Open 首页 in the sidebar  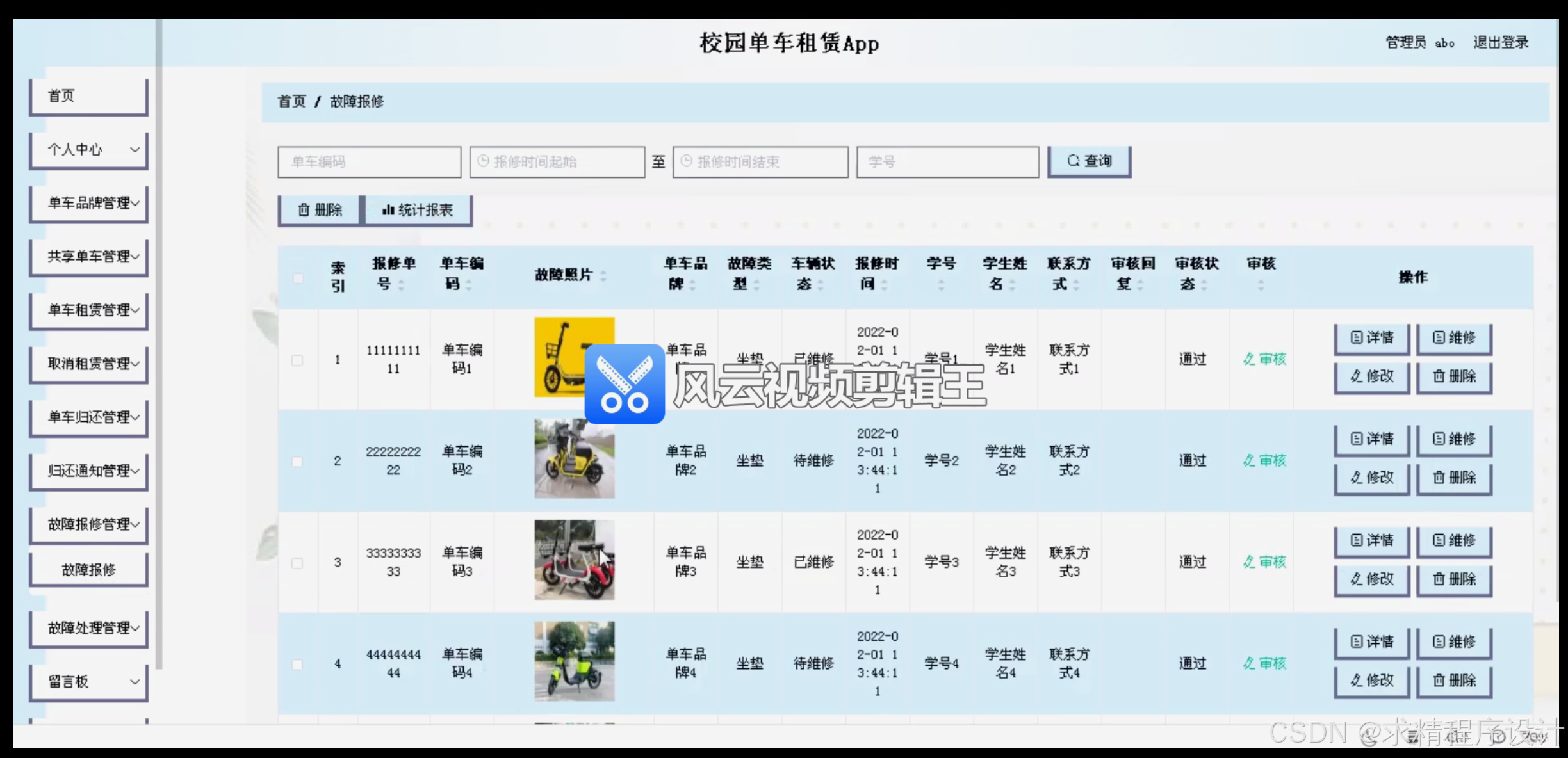(89, 96)
